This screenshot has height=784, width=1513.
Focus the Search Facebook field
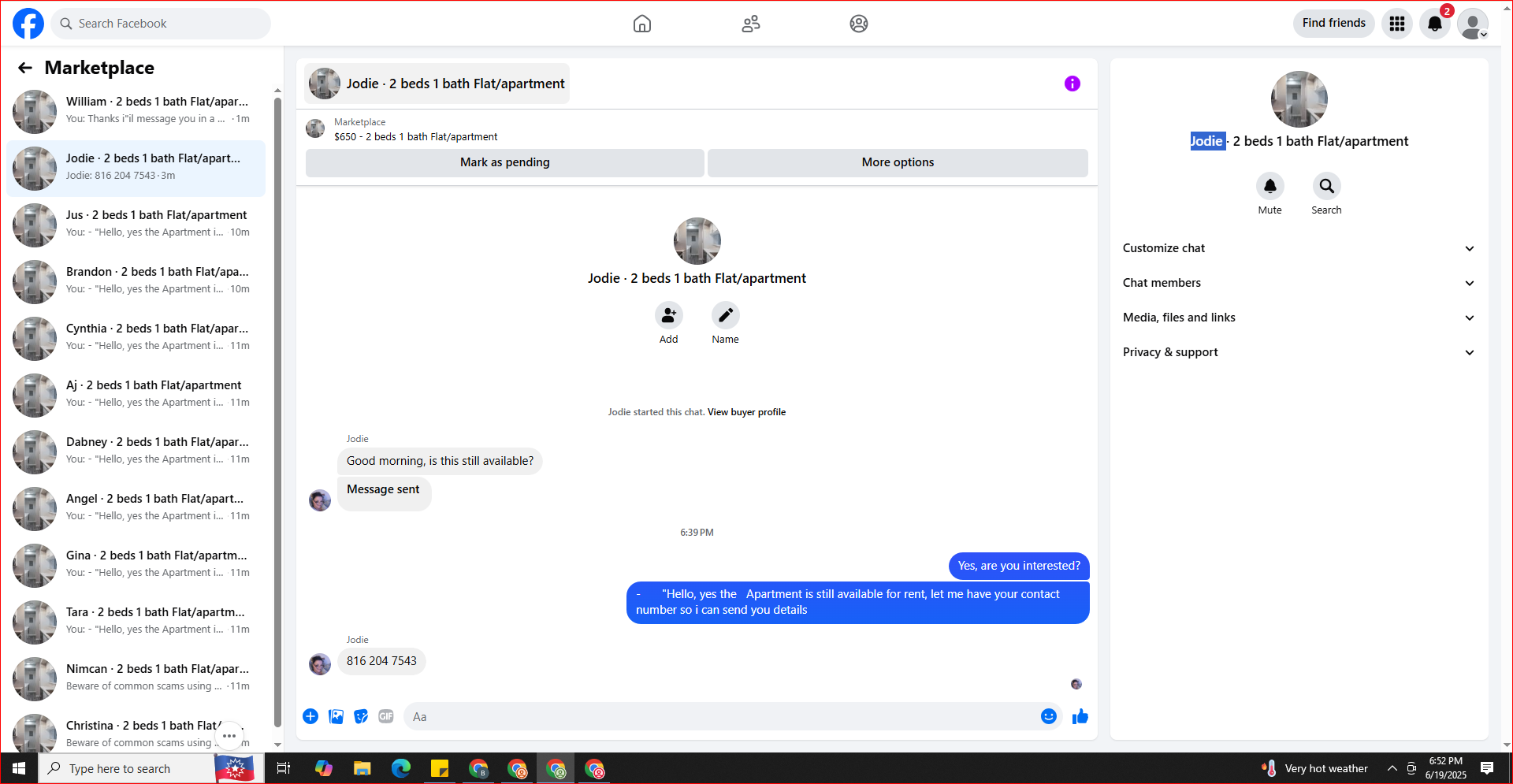(162, 24)
